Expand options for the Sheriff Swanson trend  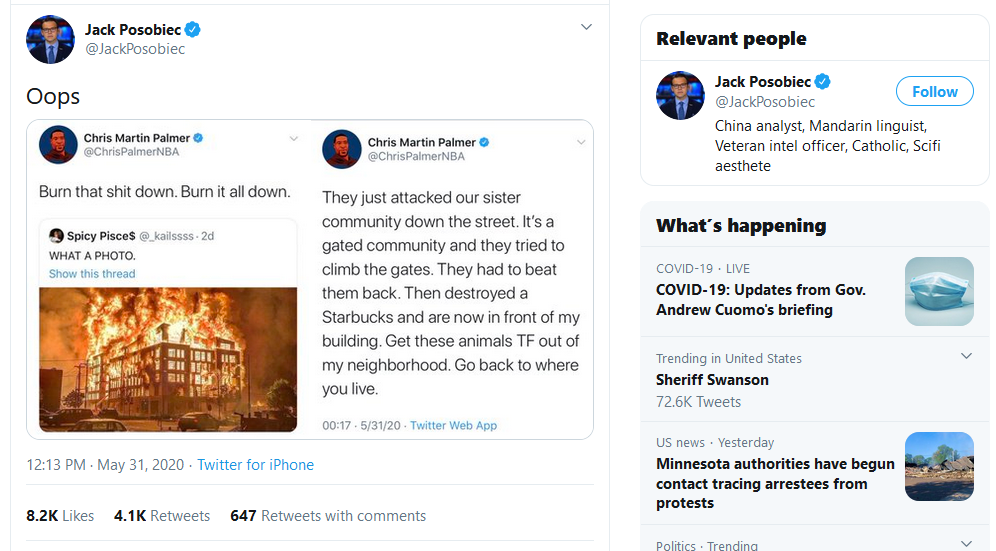click(966, 356)
